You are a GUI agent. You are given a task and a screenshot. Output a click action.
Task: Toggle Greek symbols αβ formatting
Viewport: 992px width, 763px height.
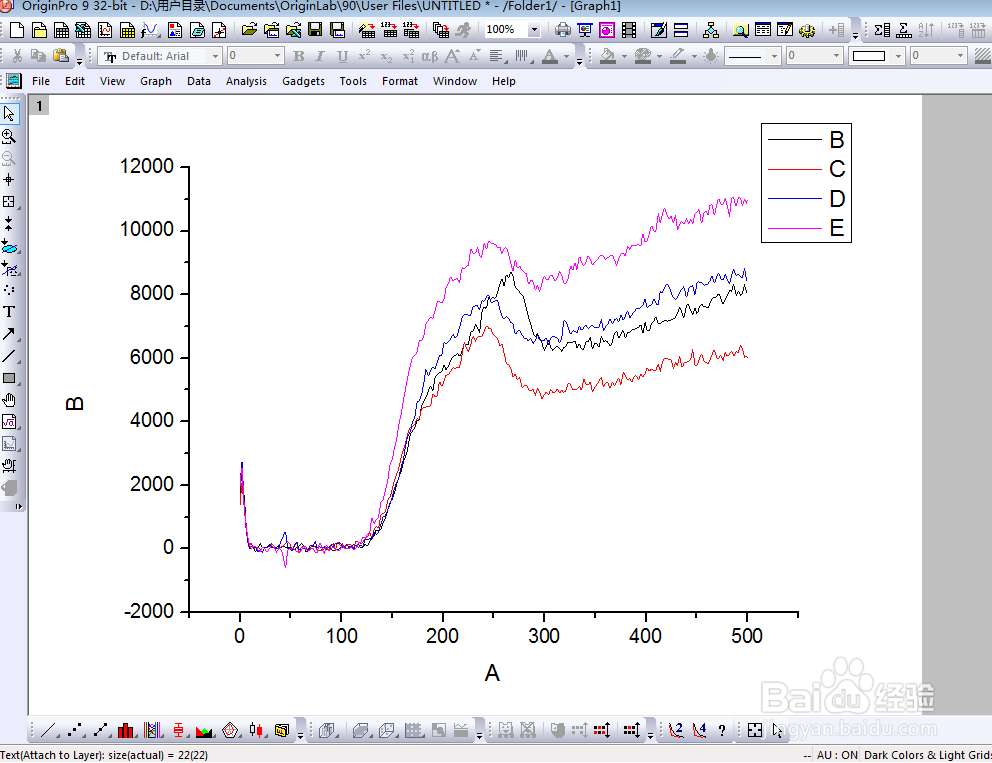click(x=430, y=56)
